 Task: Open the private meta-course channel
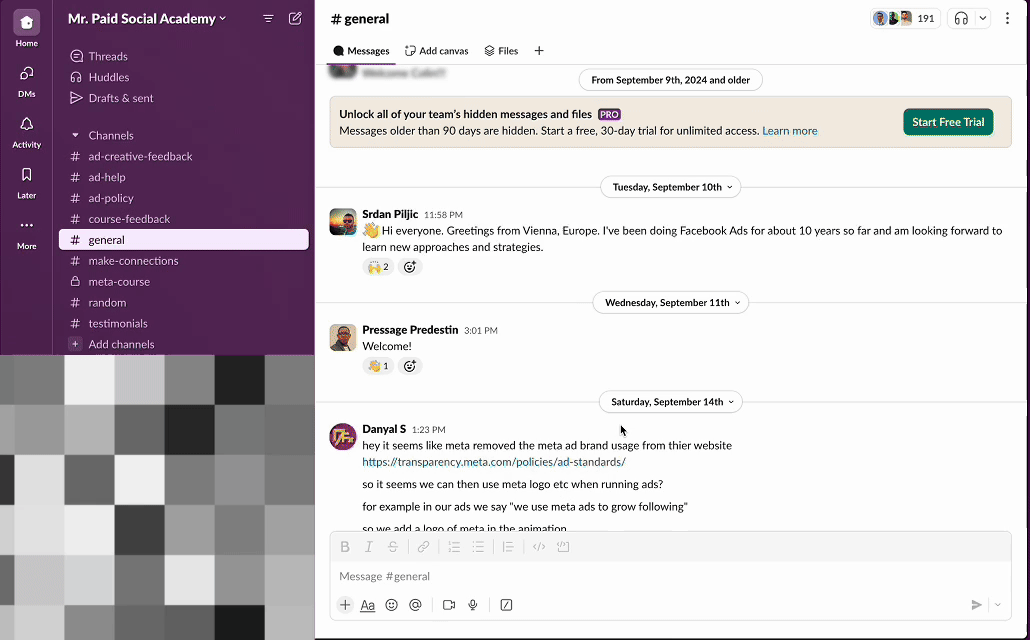tap(183, 282)
